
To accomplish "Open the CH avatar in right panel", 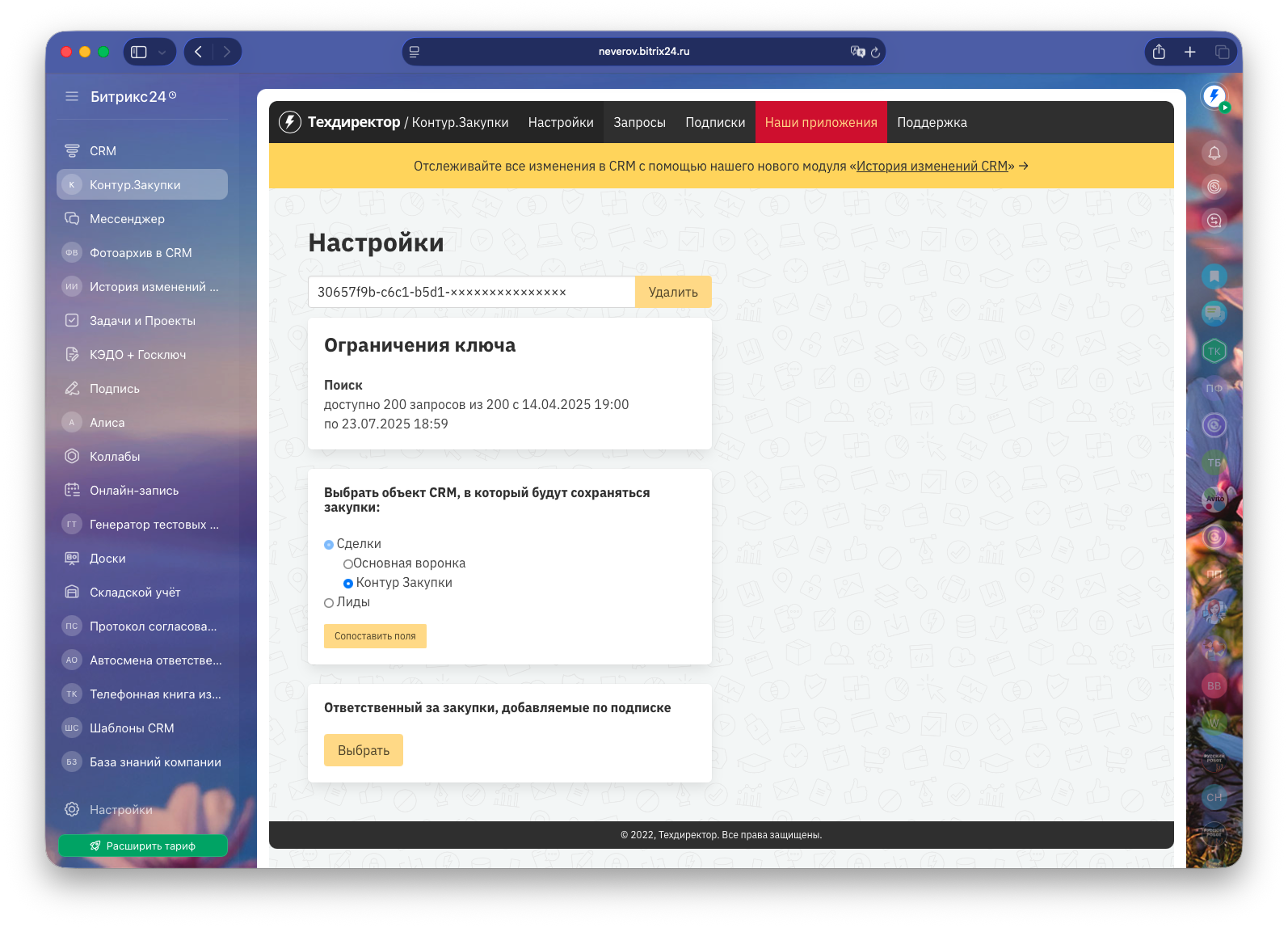I will 1214,797.
